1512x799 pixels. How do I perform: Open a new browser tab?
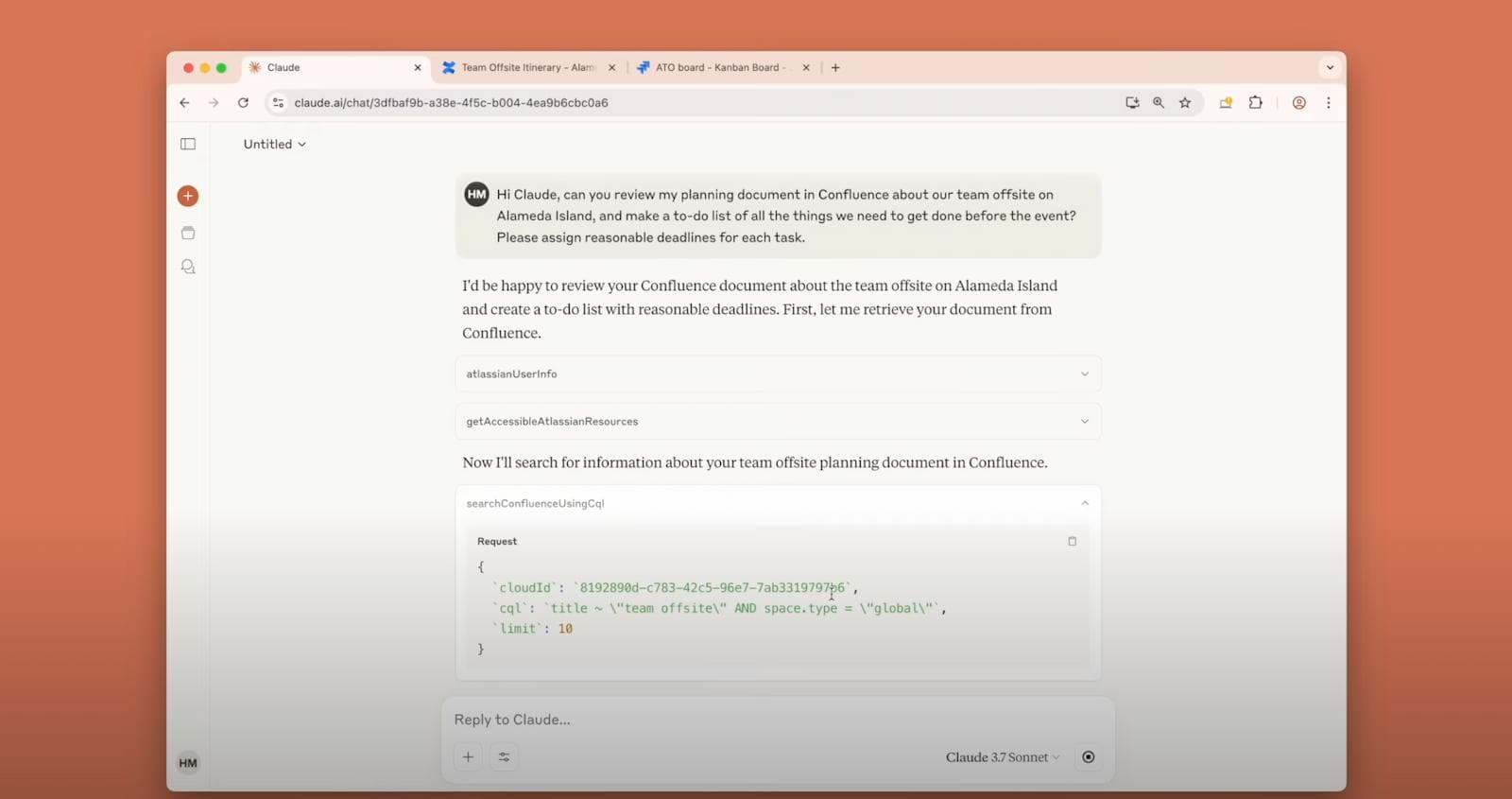point(835,68)
